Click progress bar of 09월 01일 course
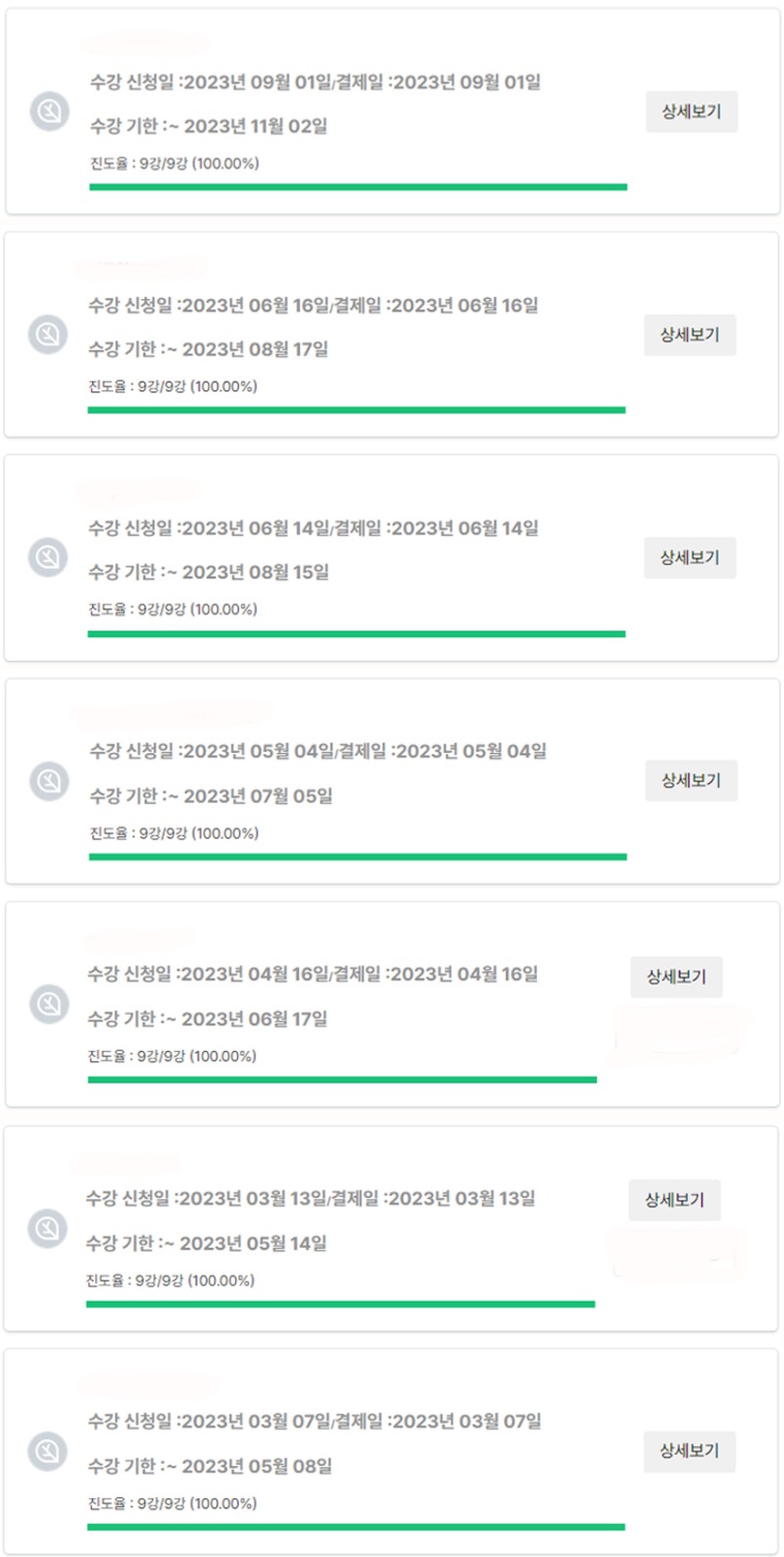Screen dimensions: 784x1557 click(x=358, y=186)
